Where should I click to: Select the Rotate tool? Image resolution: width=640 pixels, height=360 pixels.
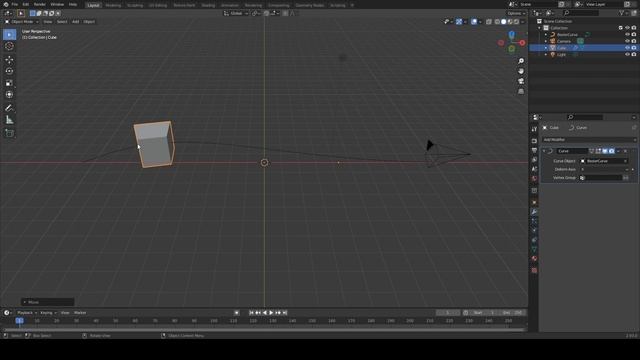pos(9,71)
